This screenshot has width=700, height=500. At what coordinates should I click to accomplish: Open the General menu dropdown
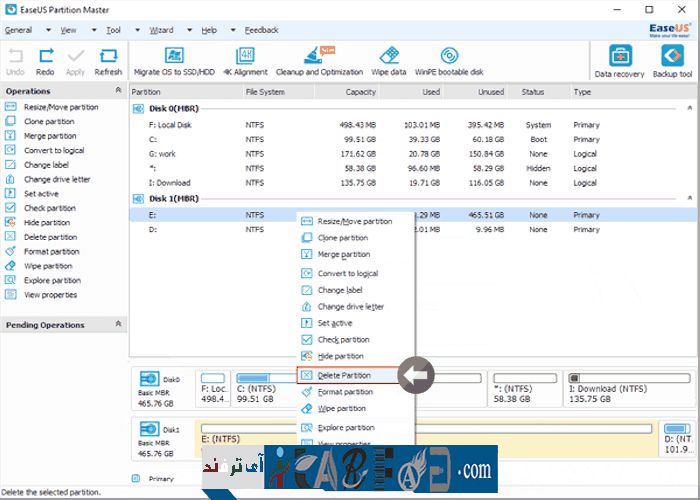(20, 30)
